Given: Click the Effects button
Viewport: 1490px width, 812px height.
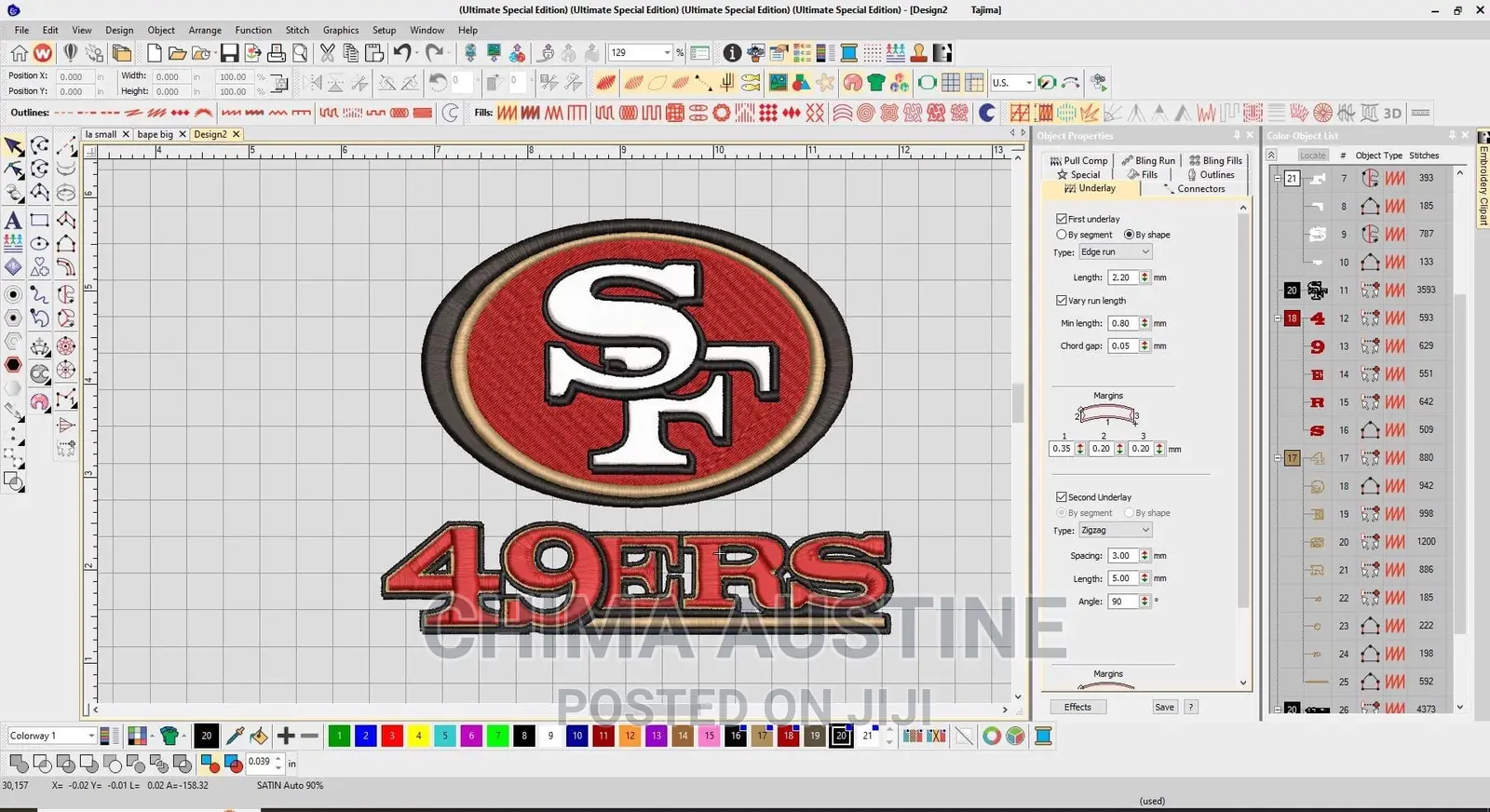Looking at the screenshot, I should tap(1077, 707).
